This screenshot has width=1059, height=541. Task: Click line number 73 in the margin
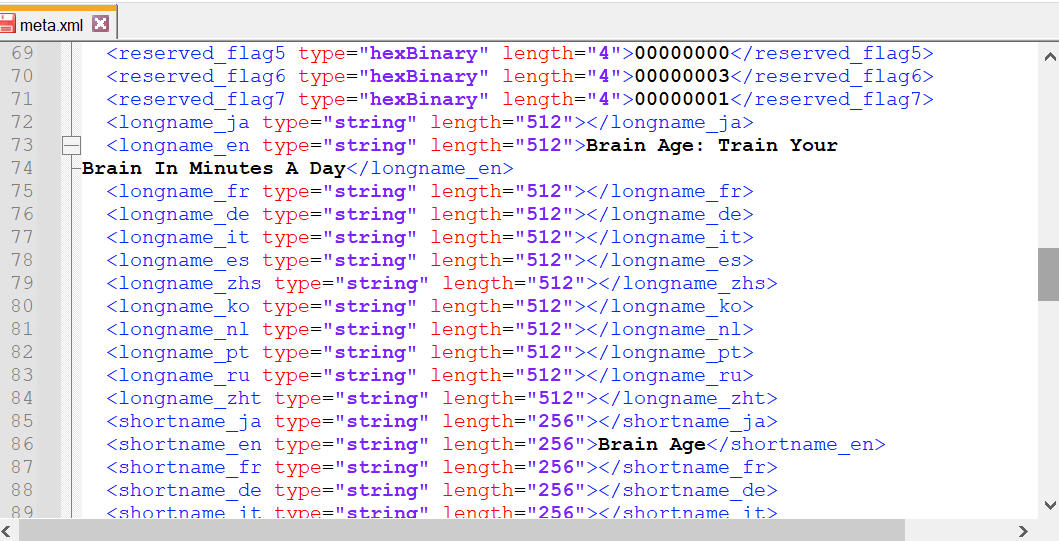pyautogui.click(x=22, y=145)
